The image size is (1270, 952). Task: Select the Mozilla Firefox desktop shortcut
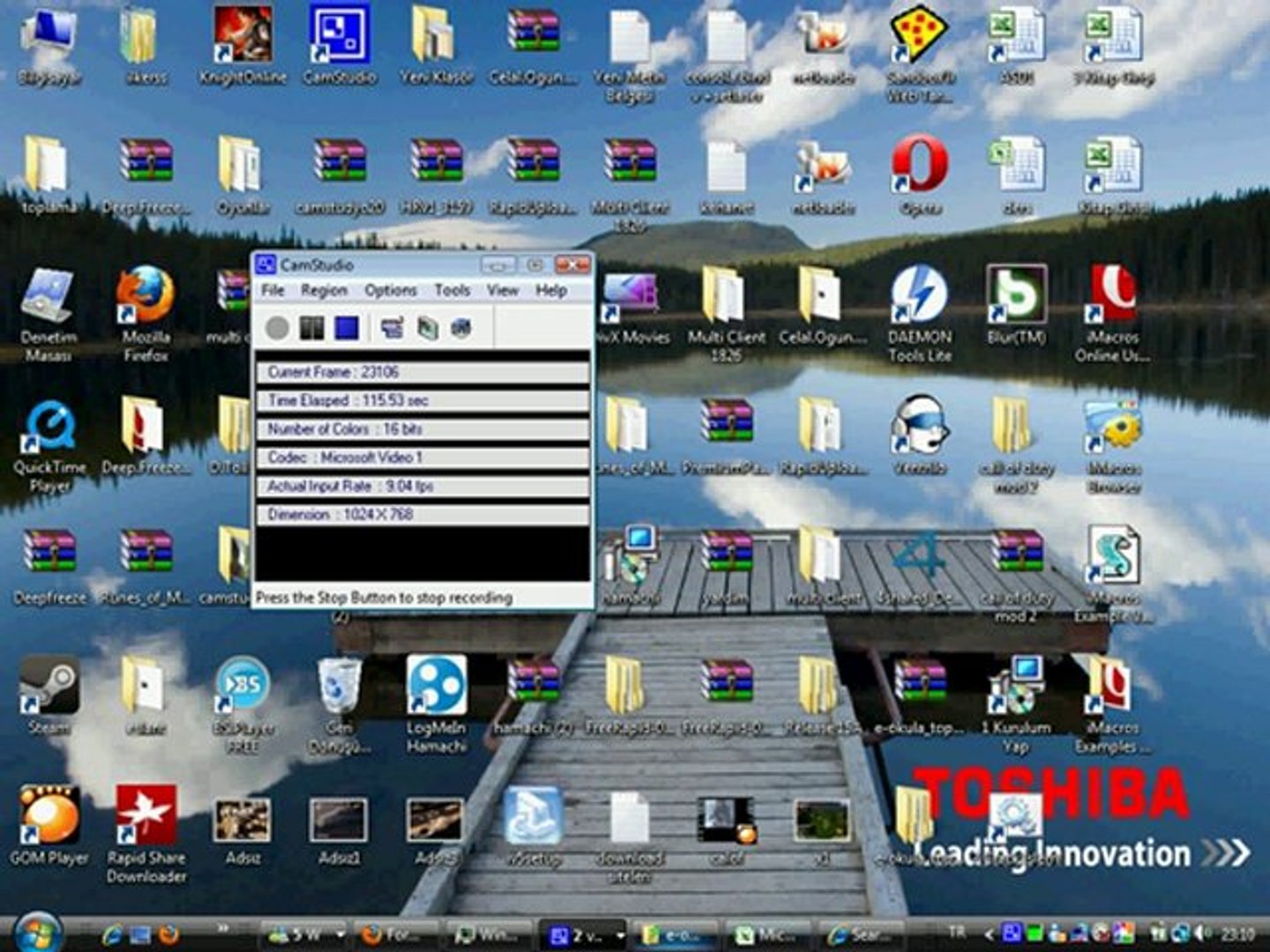pos(146,314)
